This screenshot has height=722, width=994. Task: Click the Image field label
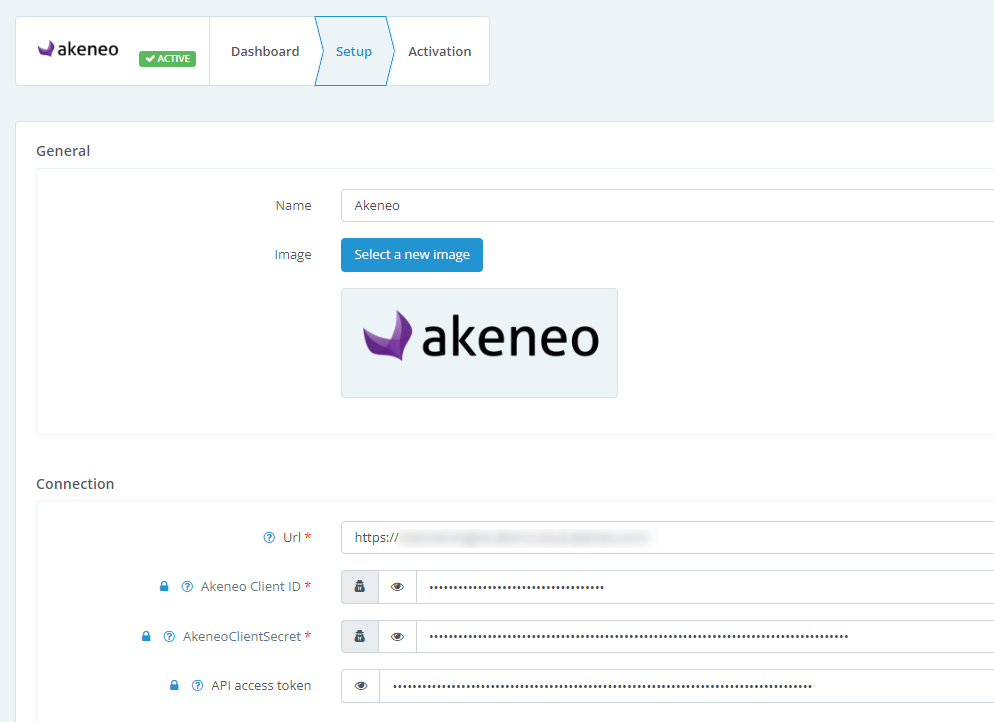(293, 255)
